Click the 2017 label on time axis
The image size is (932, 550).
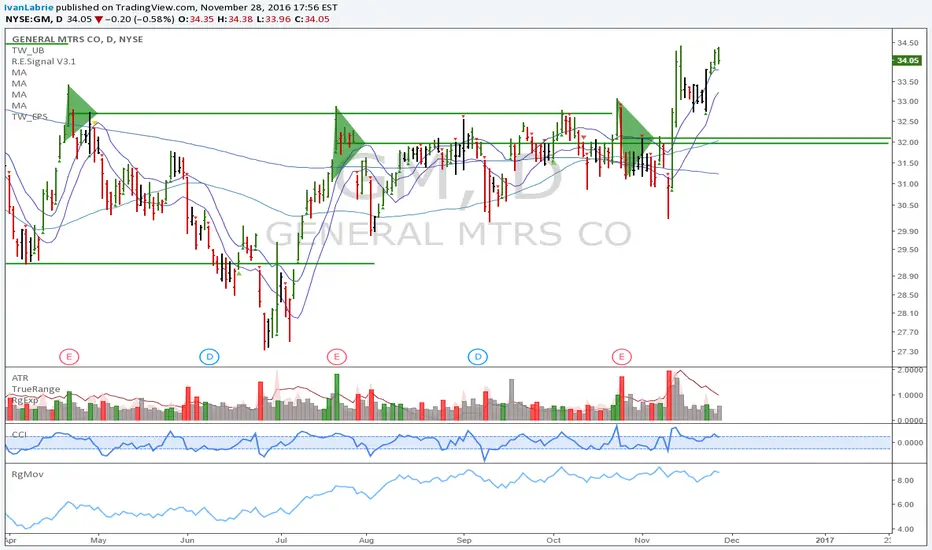coord(824,540)
